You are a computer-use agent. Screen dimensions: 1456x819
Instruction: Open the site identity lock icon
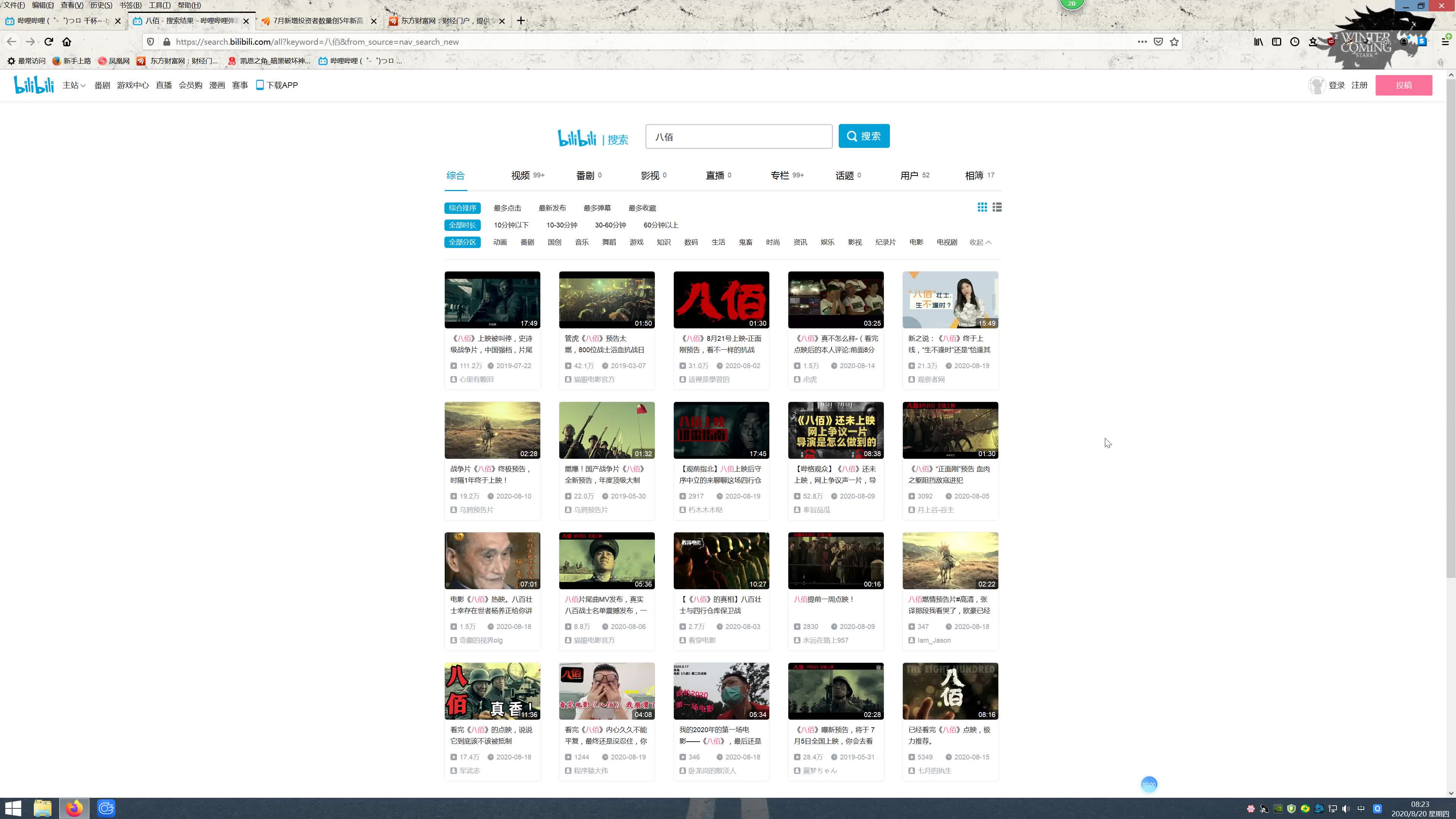pyautogui.click(x=167, y=42)
